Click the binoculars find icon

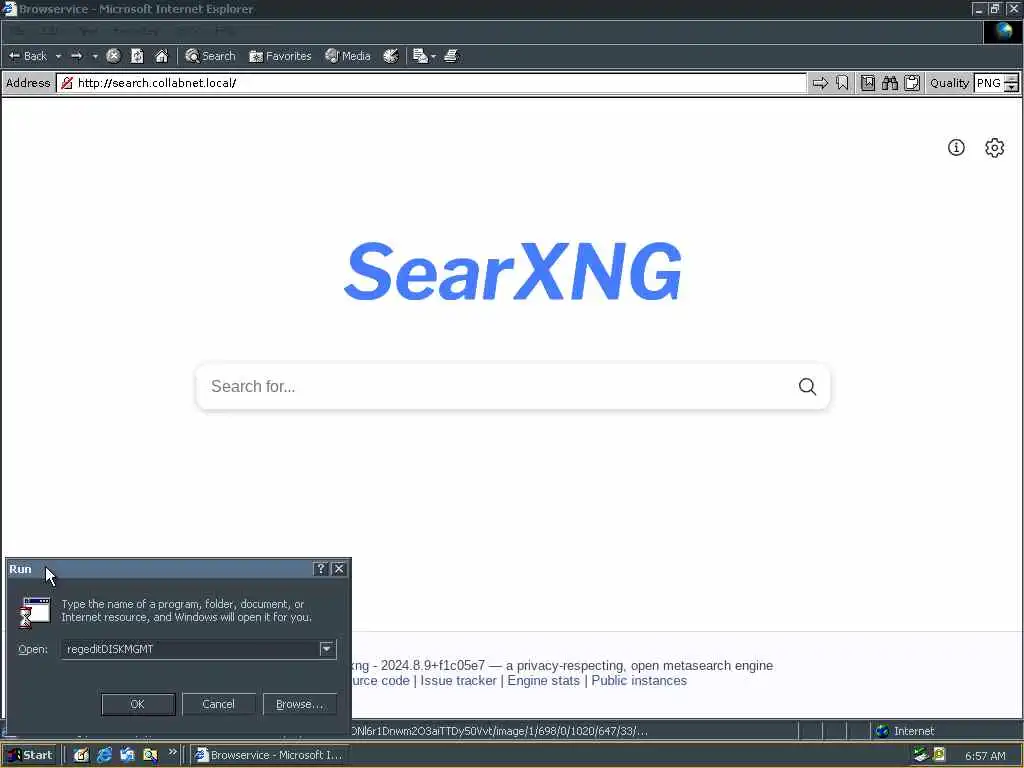click(889, 83)
